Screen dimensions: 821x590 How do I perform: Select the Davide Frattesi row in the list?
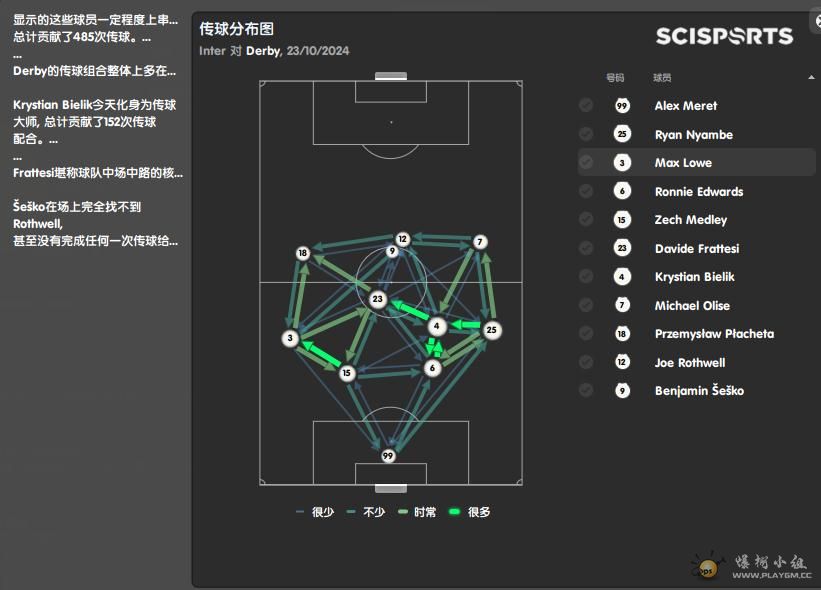(x=696, y=248)
